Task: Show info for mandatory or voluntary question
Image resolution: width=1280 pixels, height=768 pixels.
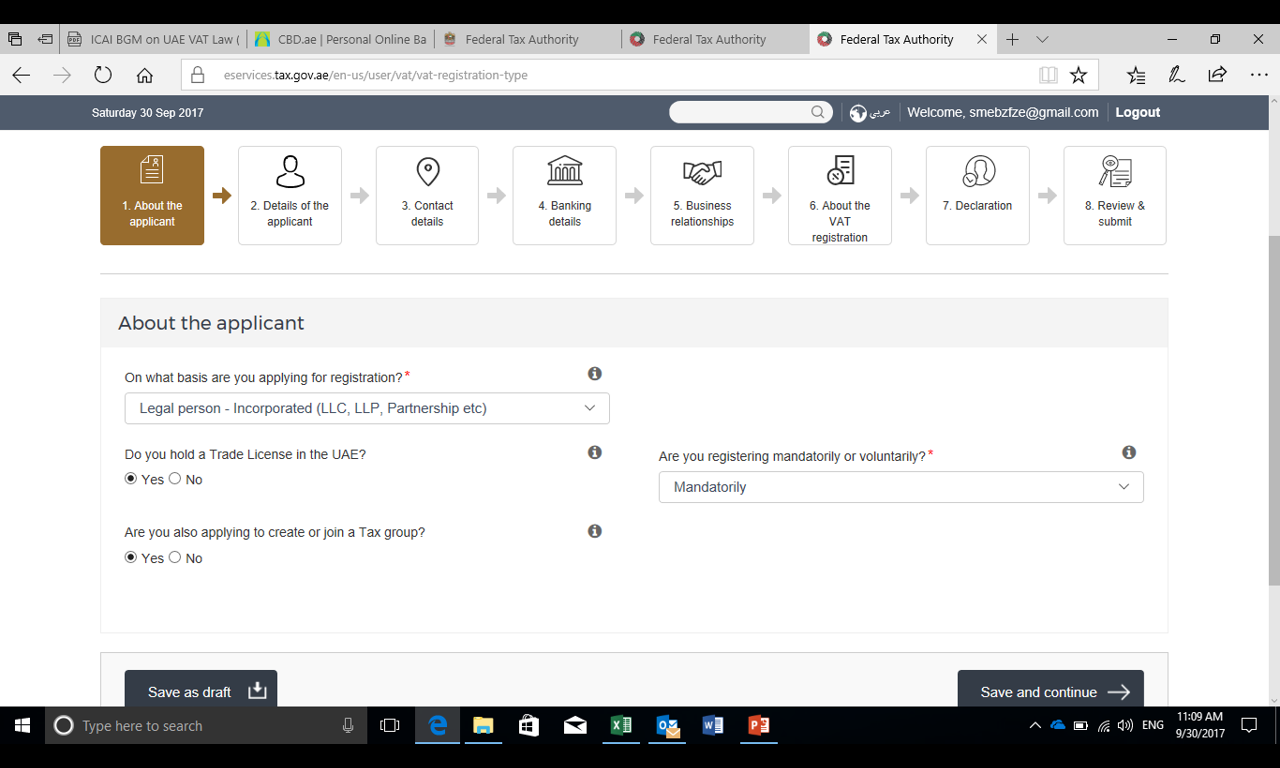Action: coord(1129,452)
